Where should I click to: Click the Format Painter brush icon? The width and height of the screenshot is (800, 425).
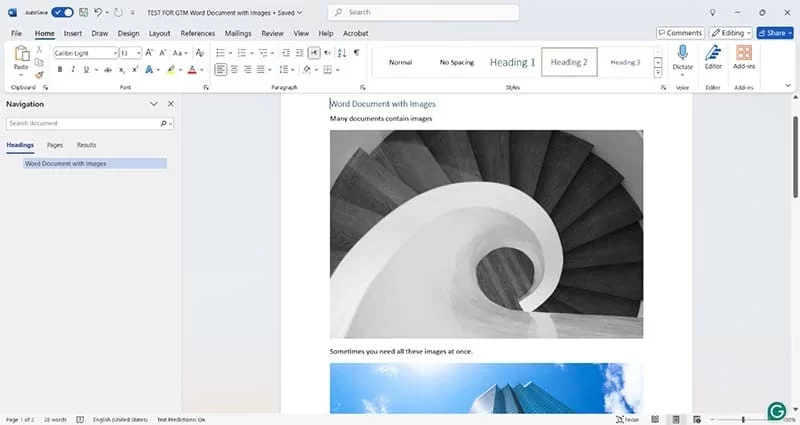tap(39, 73)
